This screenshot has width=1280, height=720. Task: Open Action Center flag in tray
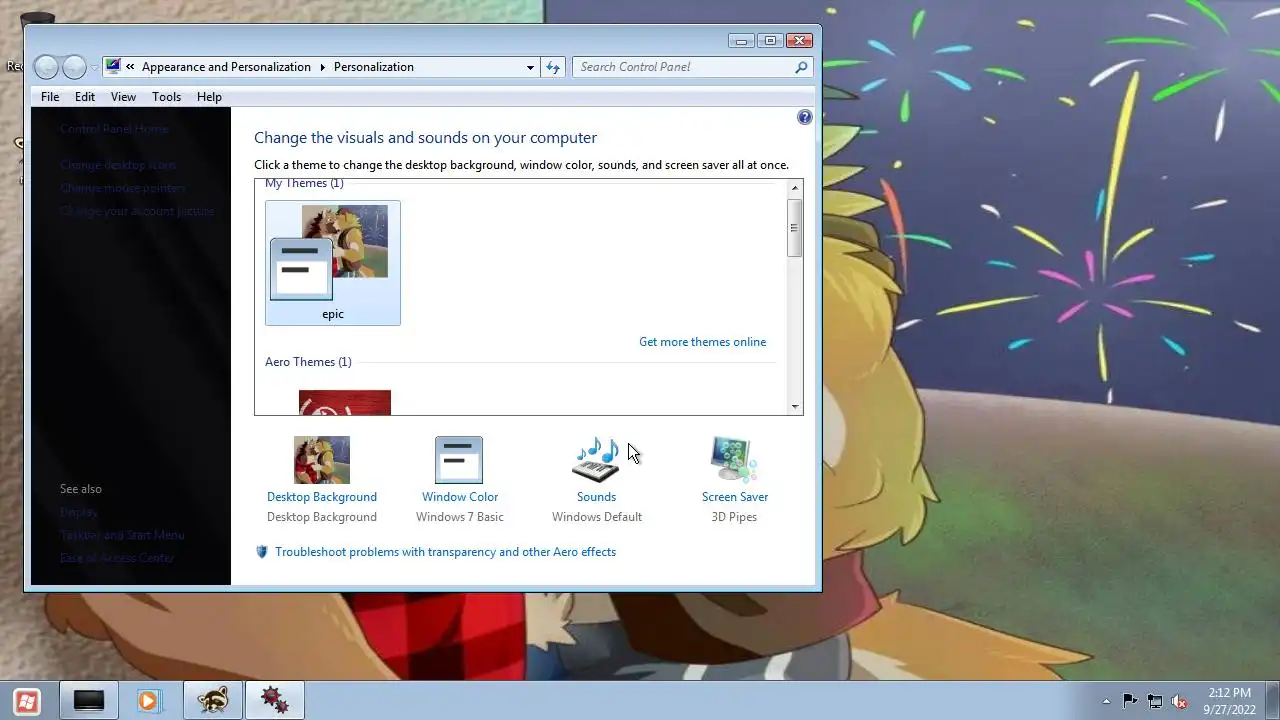click(1130, 701)
